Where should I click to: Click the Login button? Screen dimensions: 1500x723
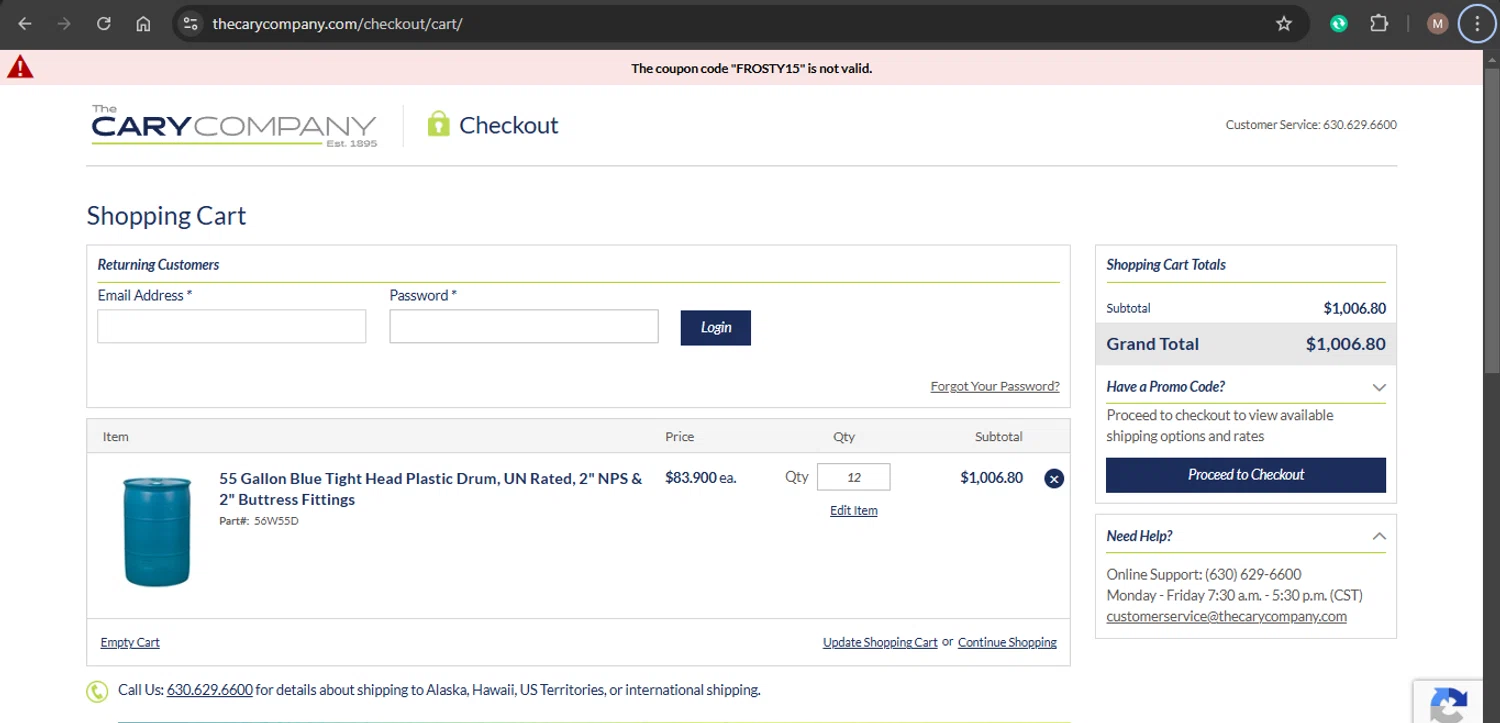click(x=716, y=328)
